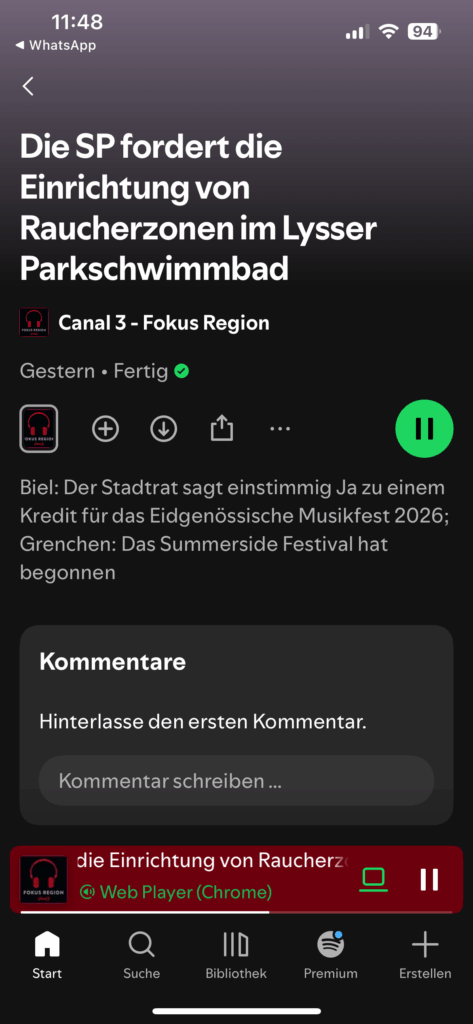Open the Canal 3 - Fokus Region show

(x=164, y=323)
